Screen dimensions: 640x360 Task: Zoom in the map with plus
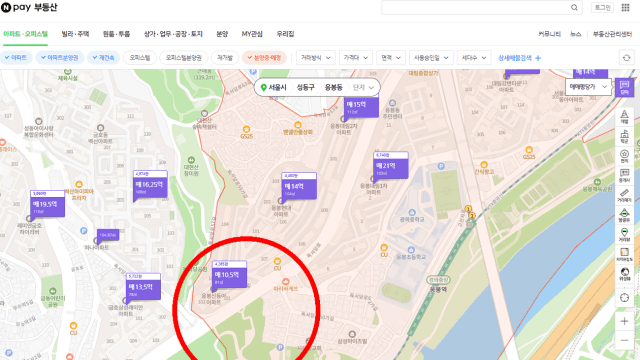(x=624, y=321)
